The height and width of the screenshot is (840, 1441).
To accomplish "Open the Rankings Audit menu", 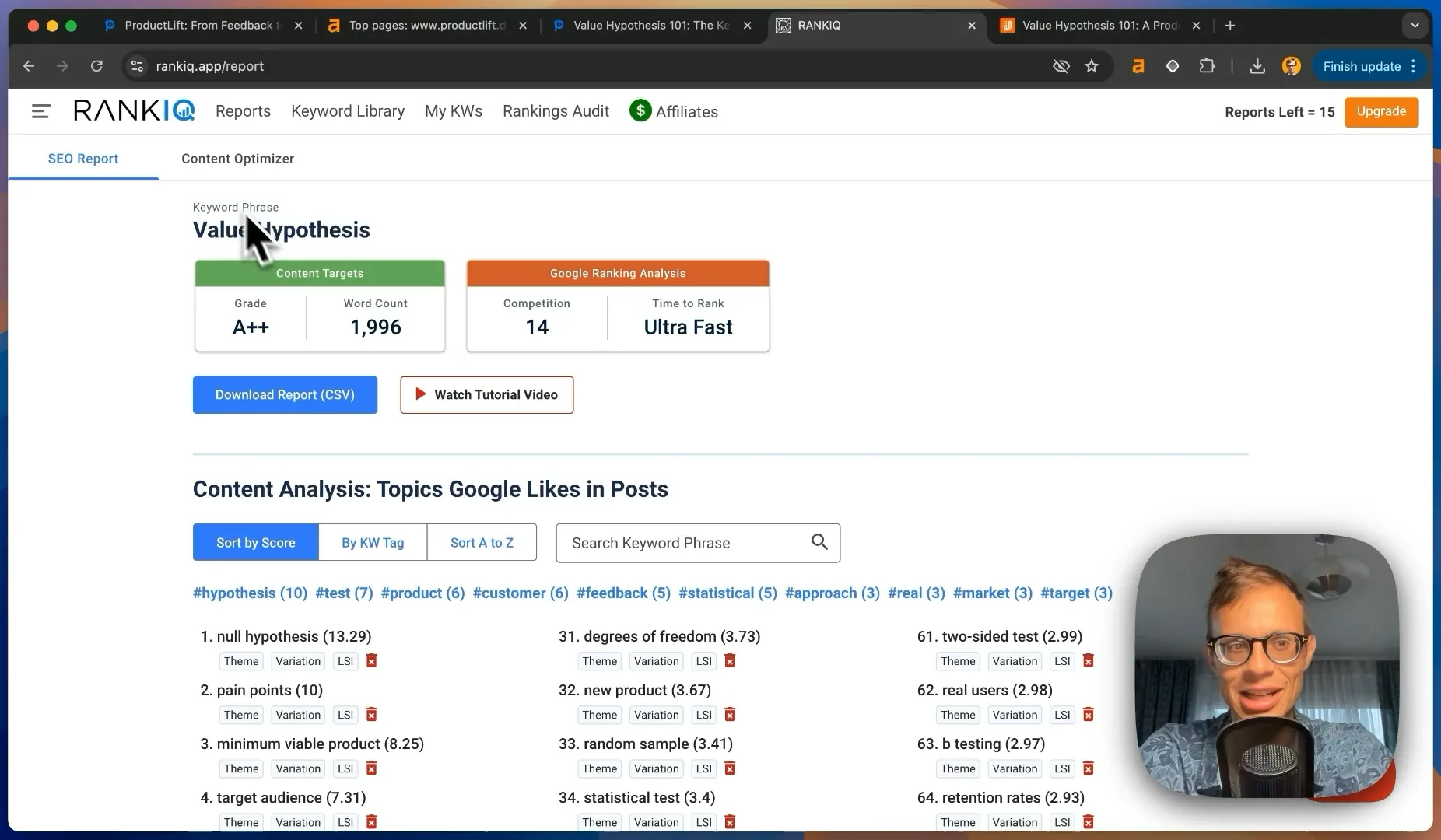I will [x=556, y=111].
